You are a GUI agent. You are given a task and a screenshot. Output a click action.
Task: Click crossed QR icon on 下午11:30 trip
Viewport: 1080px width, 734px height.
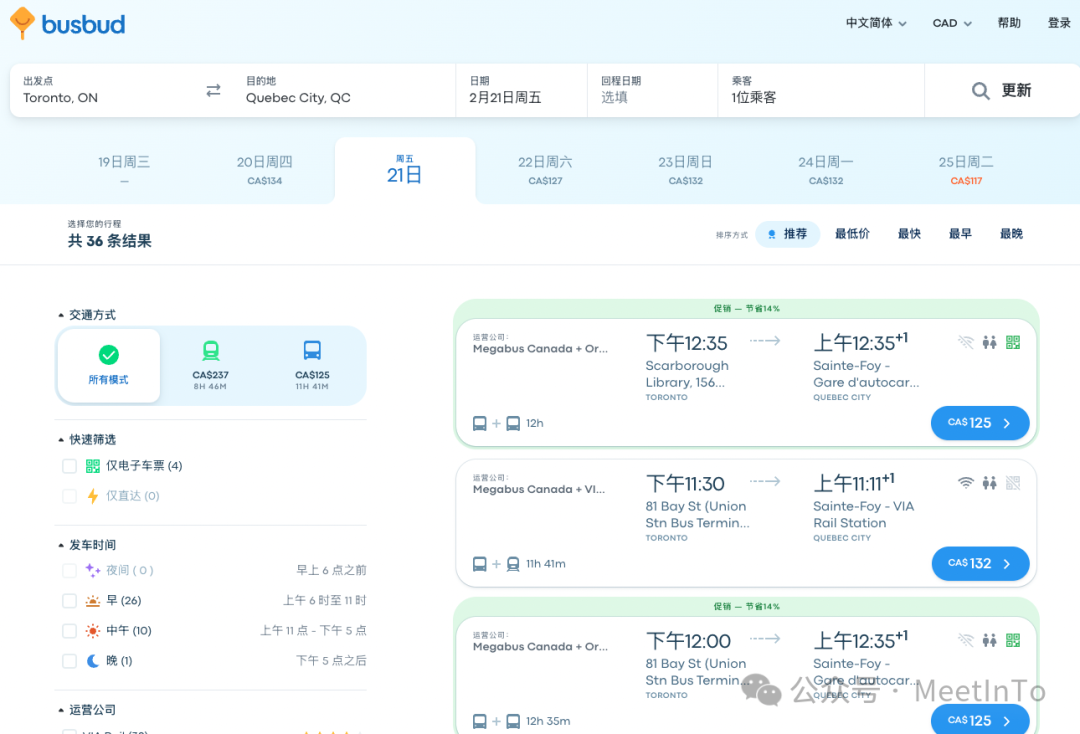point(1012,483)
